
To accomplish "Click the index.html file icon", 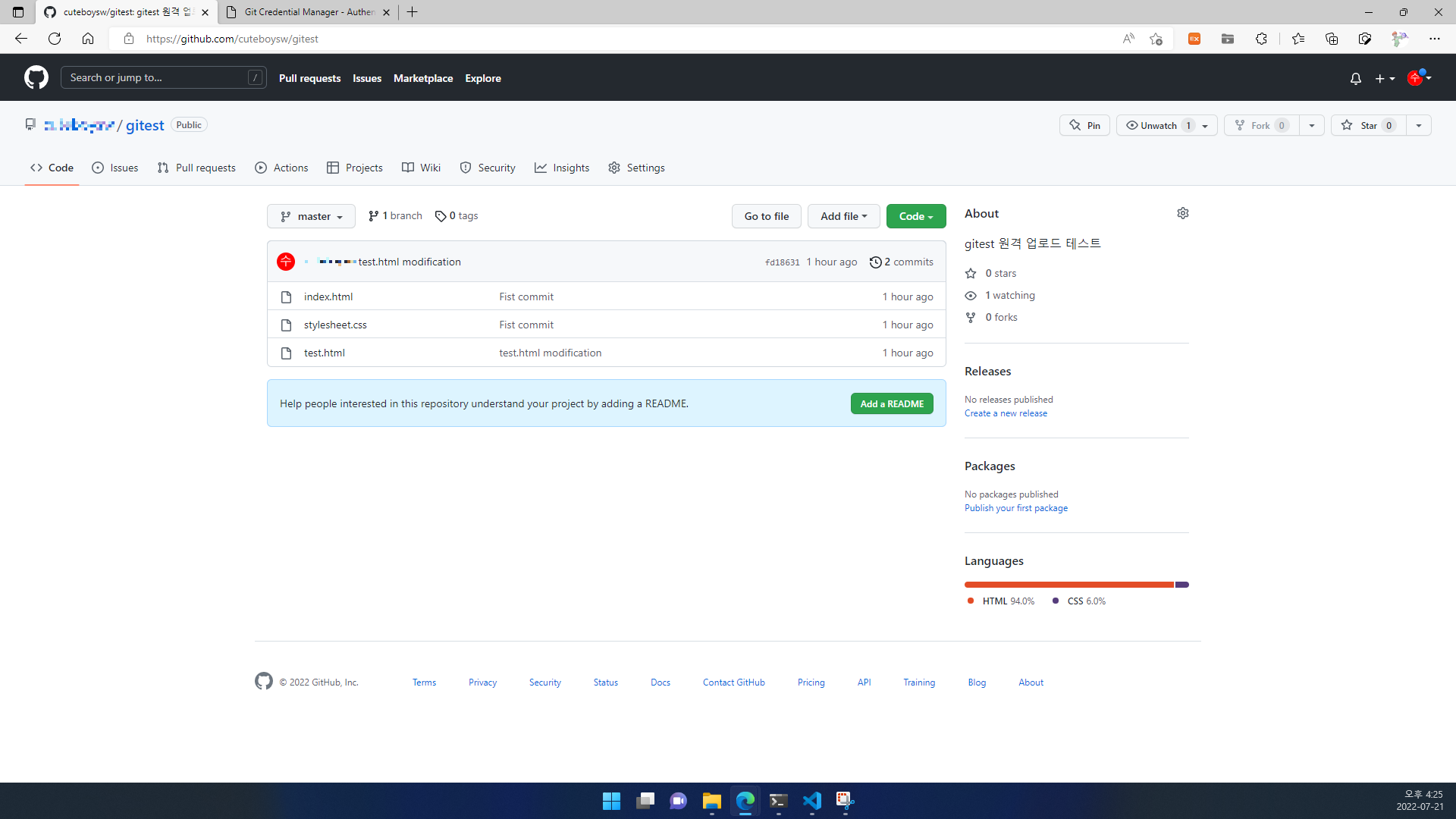I will pyautogui.click(x=286, y=297).
